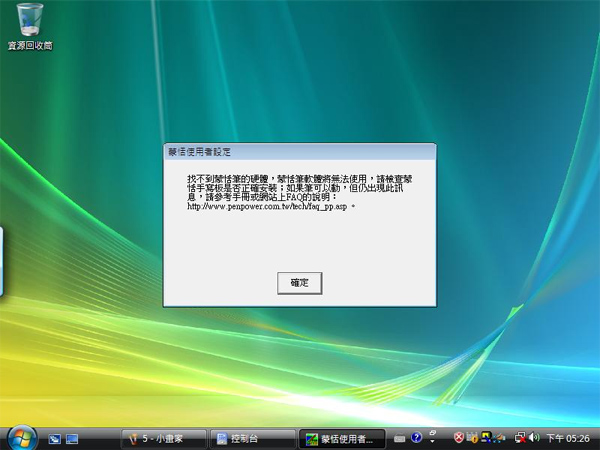Open the 資源回收筒 recycle bin icon
This screenshot has height=450, width=600.
pos(30,27)
